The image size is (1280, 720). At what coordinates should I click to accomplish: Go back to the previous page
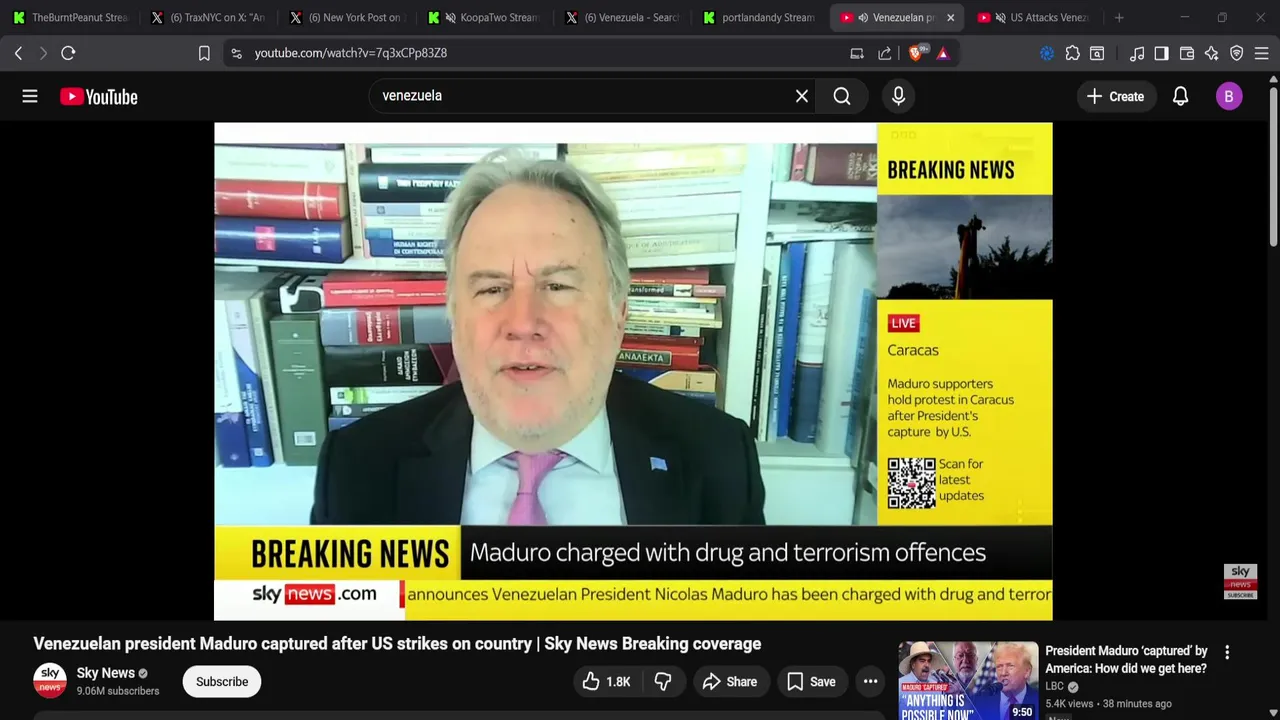18,53
